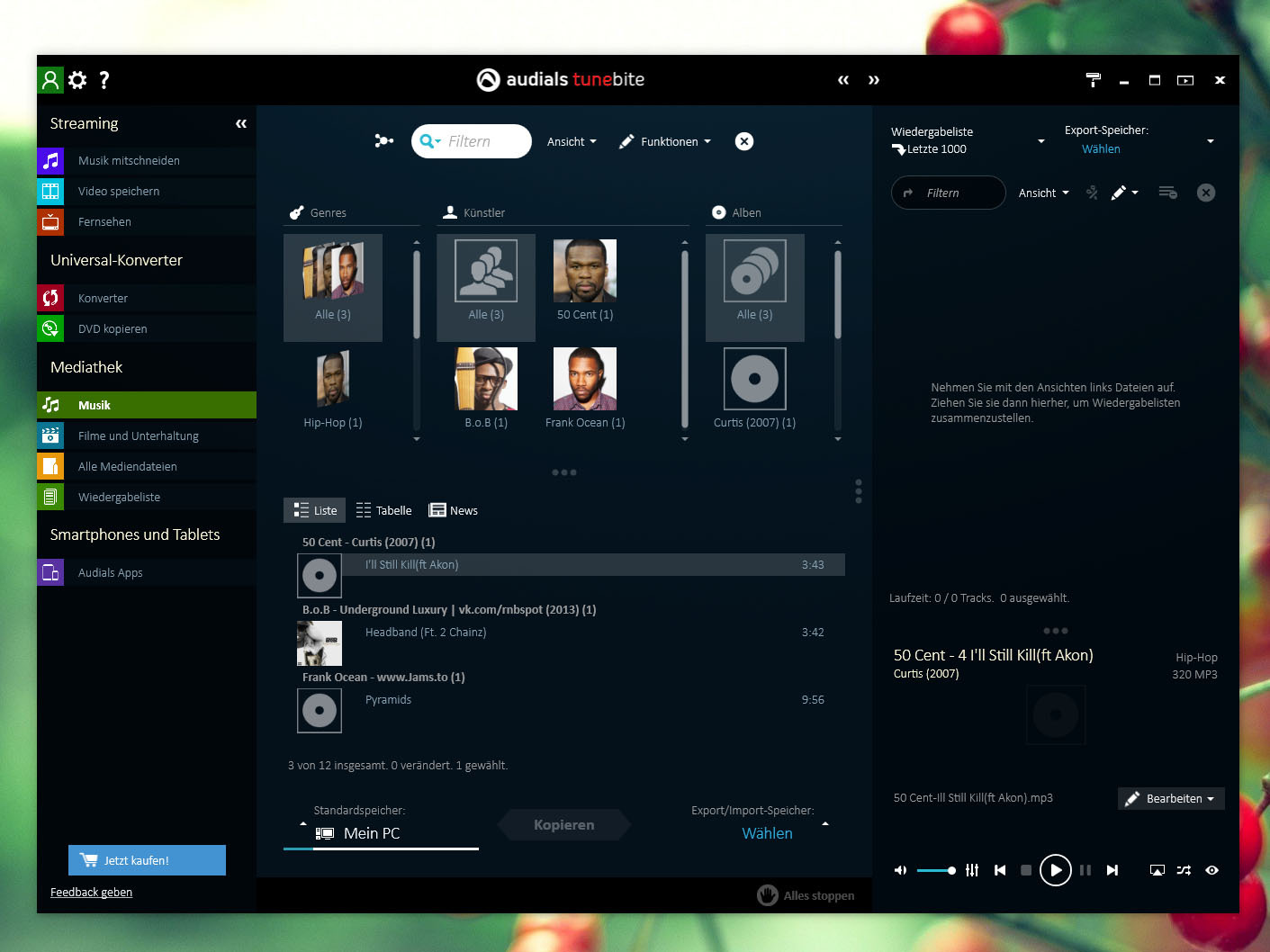Go to the previous track
This screenshot has width=1270, height=952.
pos(1000,870)
